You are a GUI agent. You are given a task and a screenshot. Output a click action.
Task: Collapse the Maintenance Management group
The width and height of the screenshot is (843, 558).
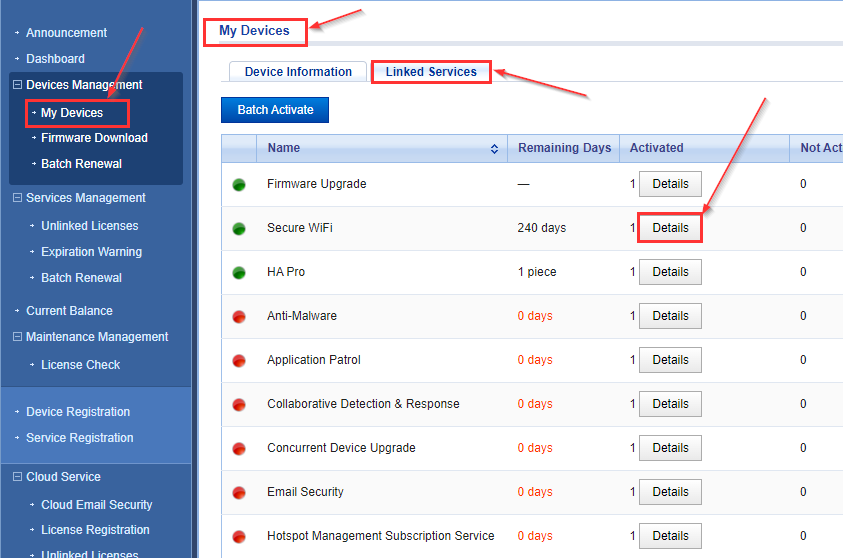click(x=17, y=337)
